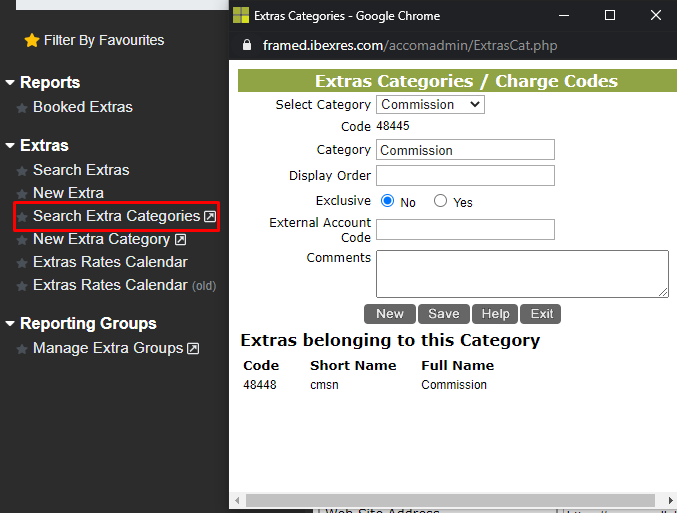
Task: Click the Filter By Favourites star icon
Action: pyautogui.click(x=32, y=40)
